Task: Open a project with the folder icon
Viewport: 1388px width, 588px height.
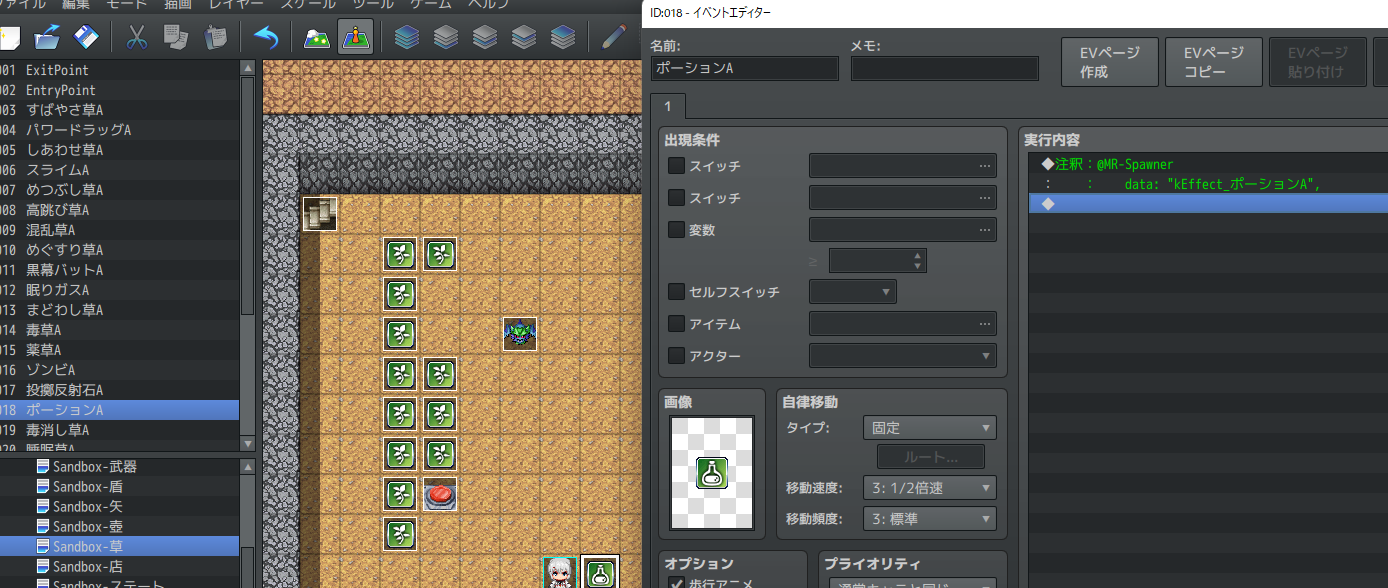Action: pyautogui.click(x=47, y=37)
